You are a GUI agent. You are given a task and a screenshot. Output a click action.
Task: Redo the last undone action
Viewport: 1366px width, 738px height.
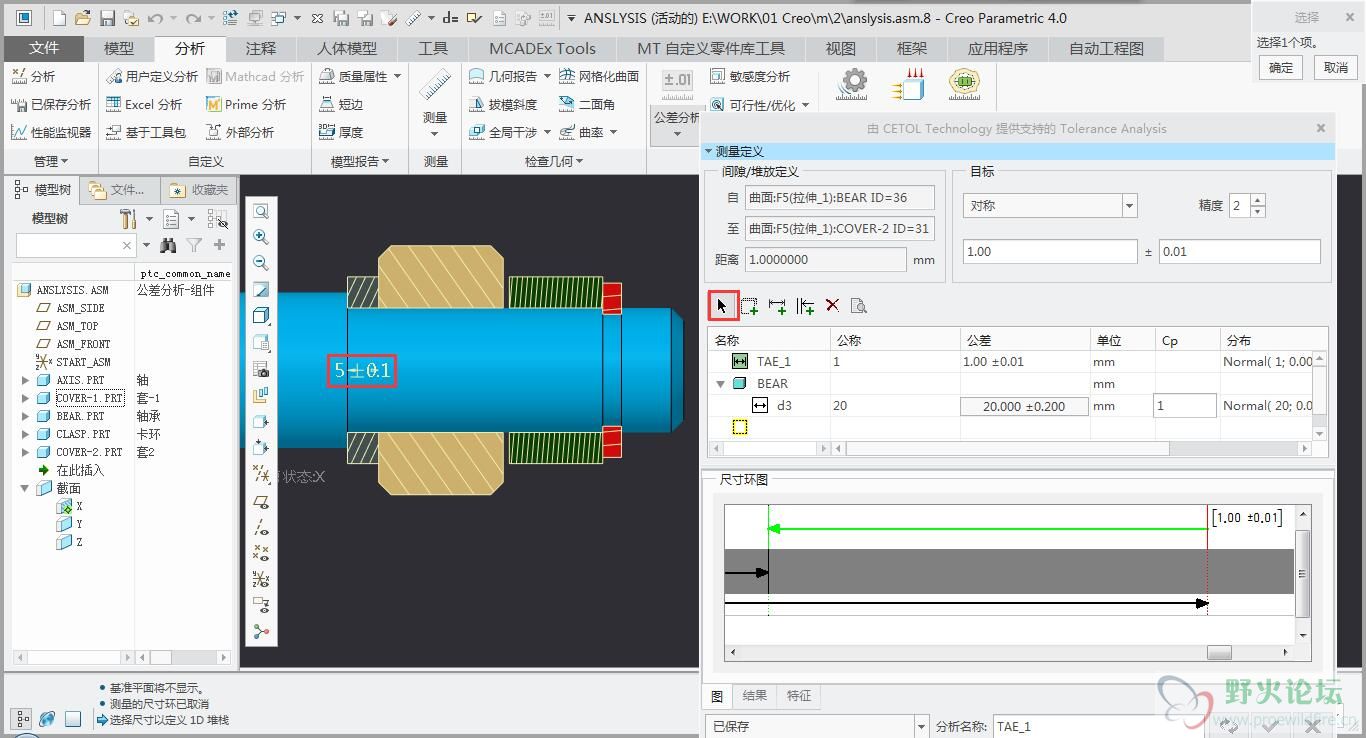(x=193, y=18)
